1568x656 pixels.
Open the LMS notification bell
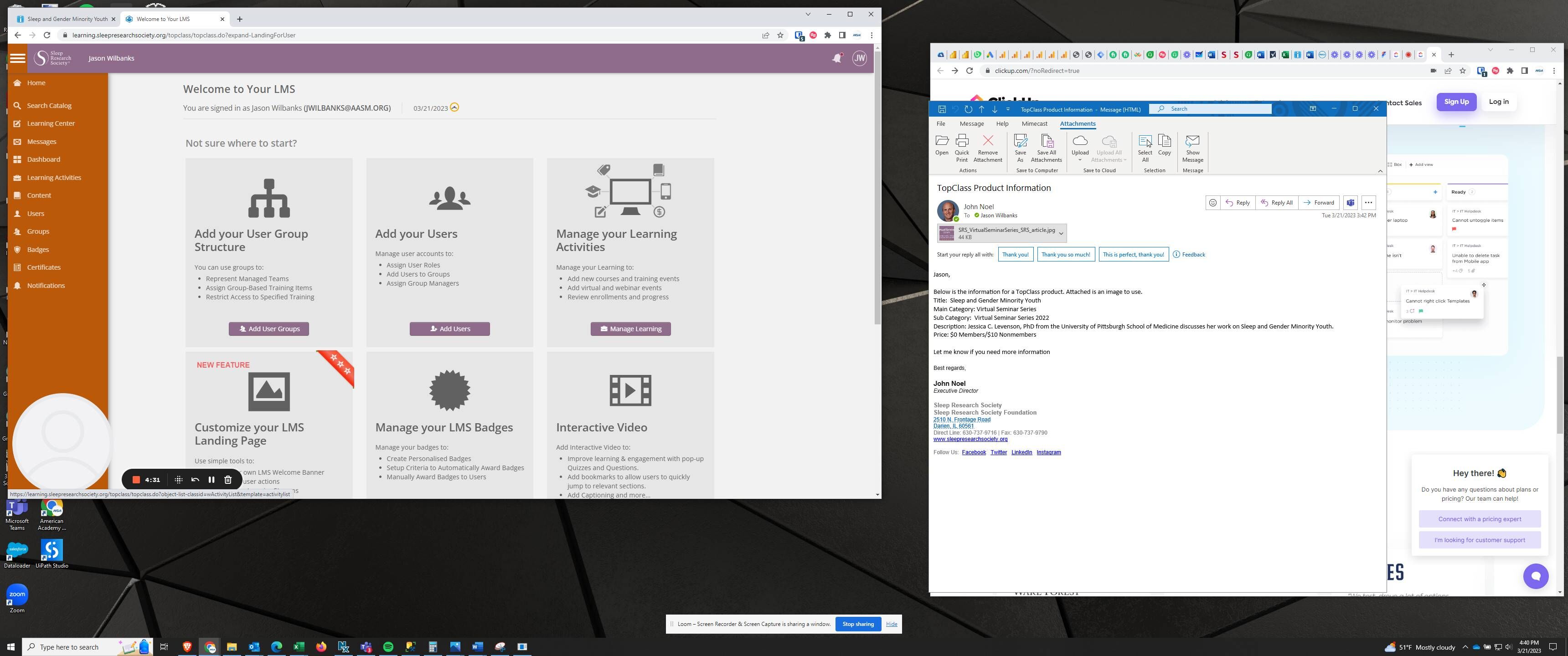point(837,58)
